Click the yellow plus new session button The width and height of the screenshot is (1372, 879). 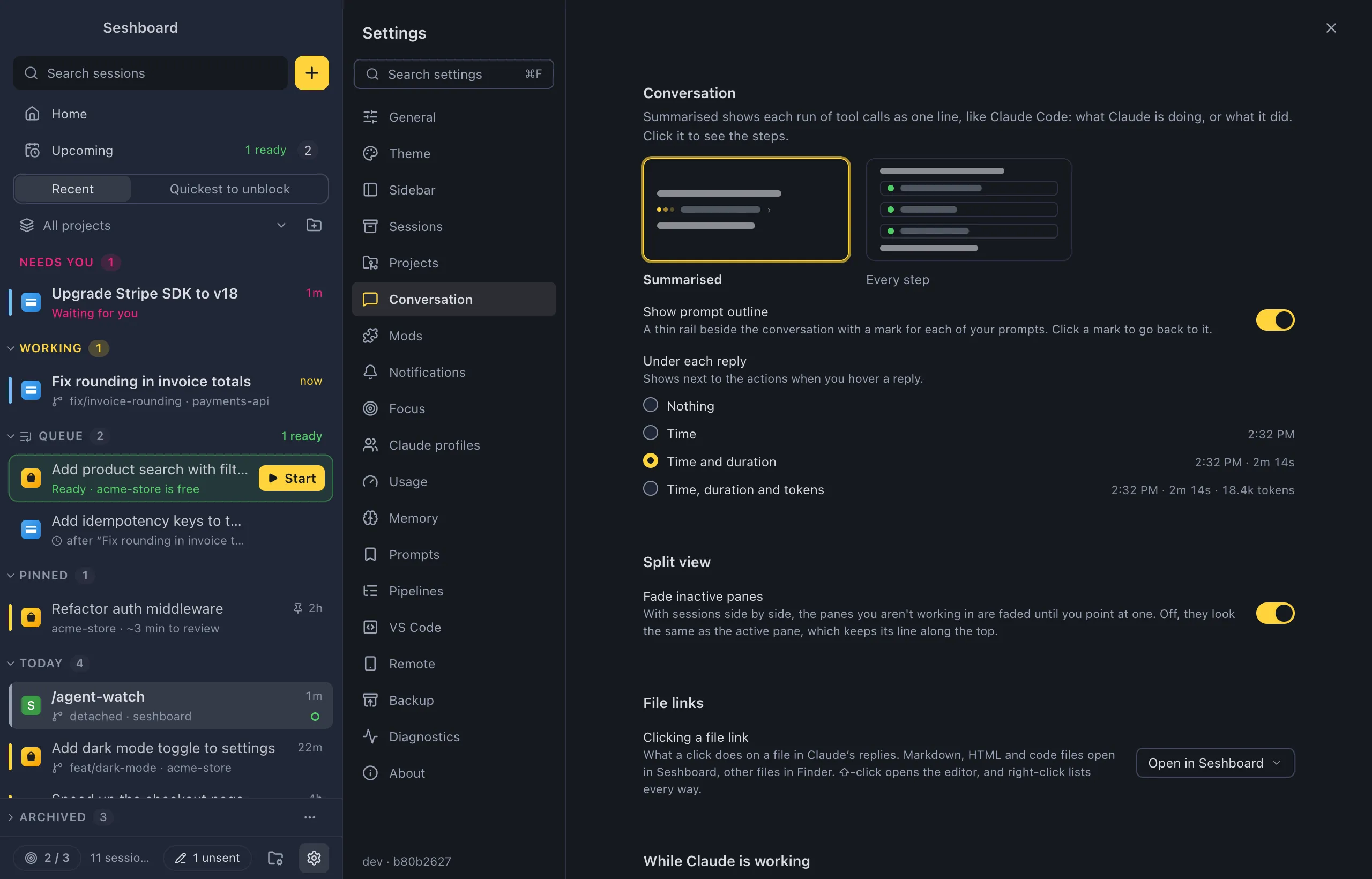point(311,73)
